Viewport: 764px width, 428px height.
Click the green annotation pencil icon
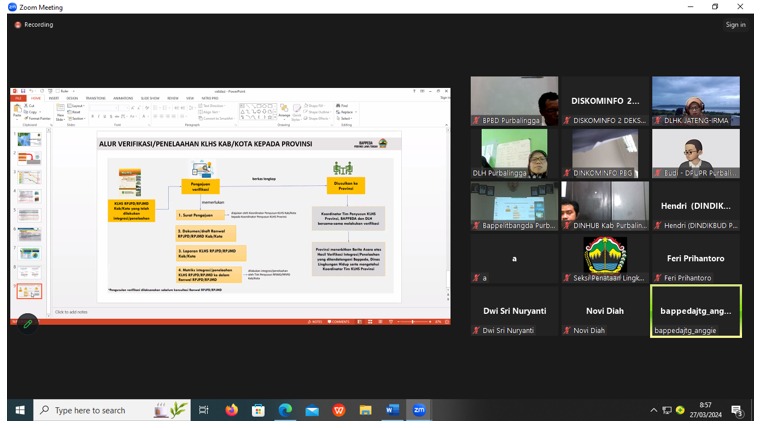coord(27,323)
